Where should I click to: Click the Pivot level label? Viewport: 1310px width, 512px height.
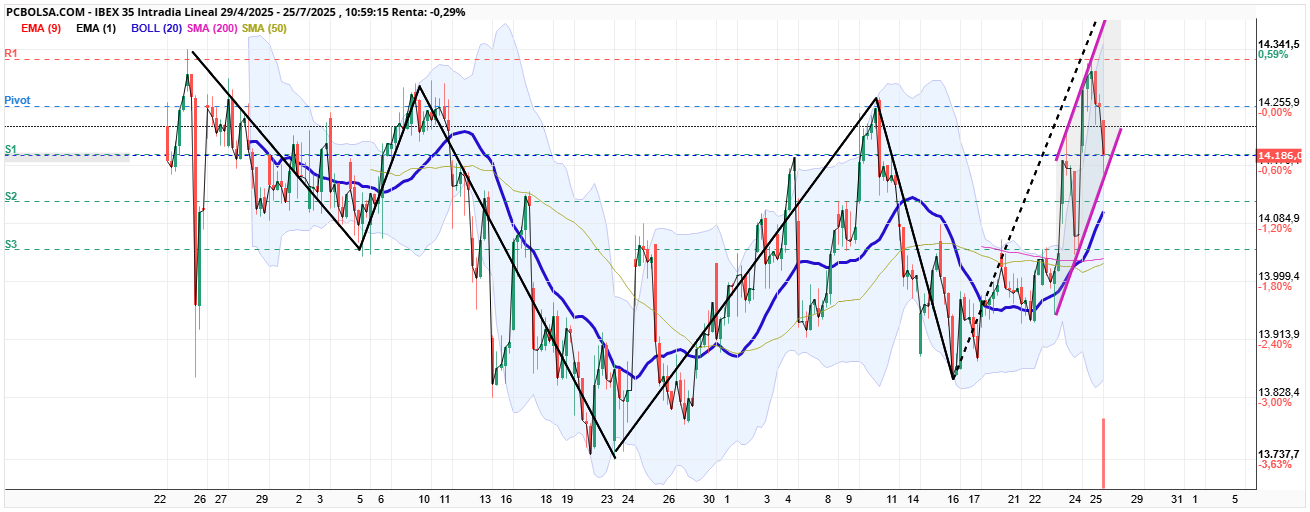tap(17, 101)
